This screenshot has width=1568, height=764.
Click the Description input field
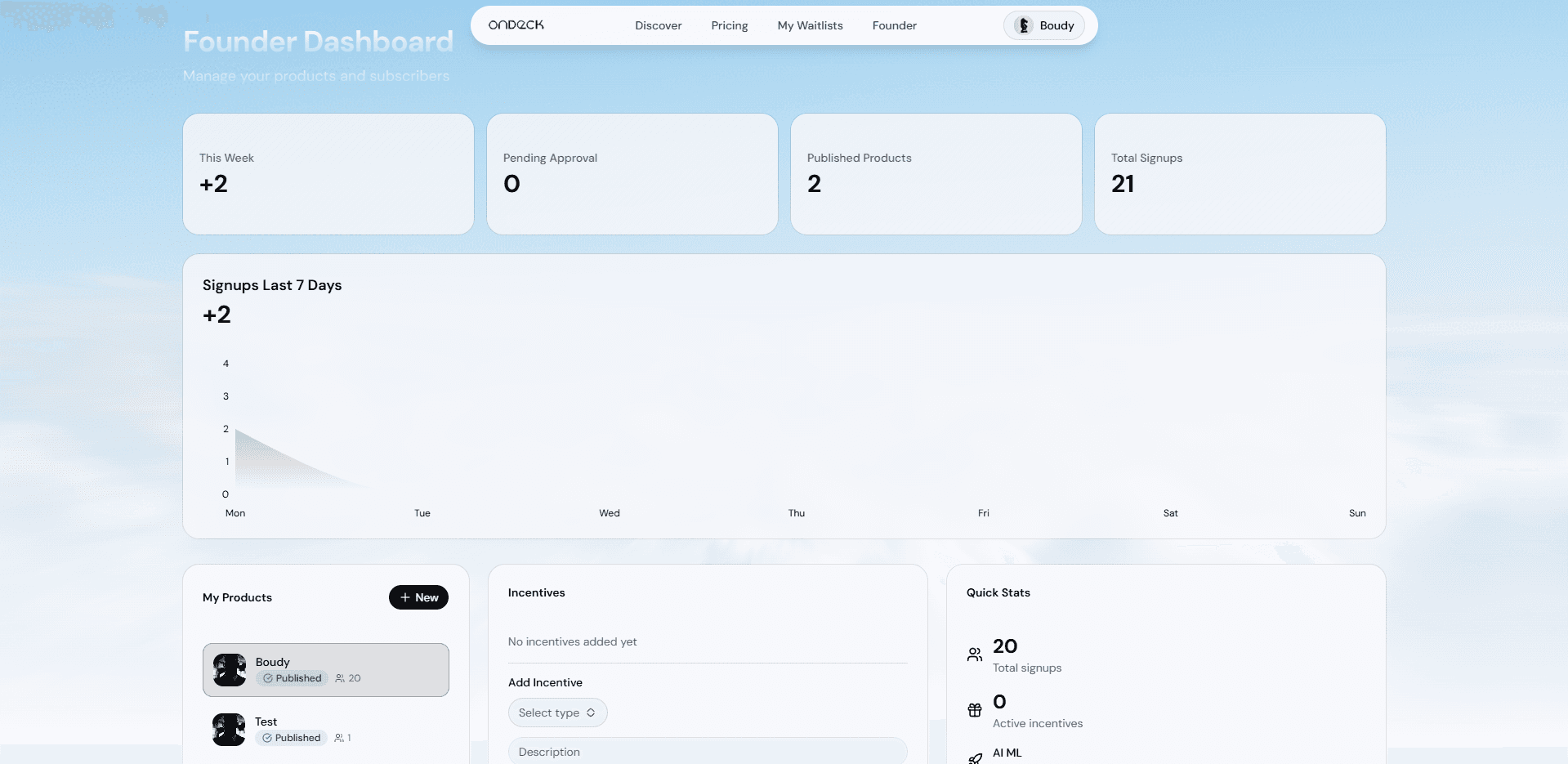(x=708, y=750)
